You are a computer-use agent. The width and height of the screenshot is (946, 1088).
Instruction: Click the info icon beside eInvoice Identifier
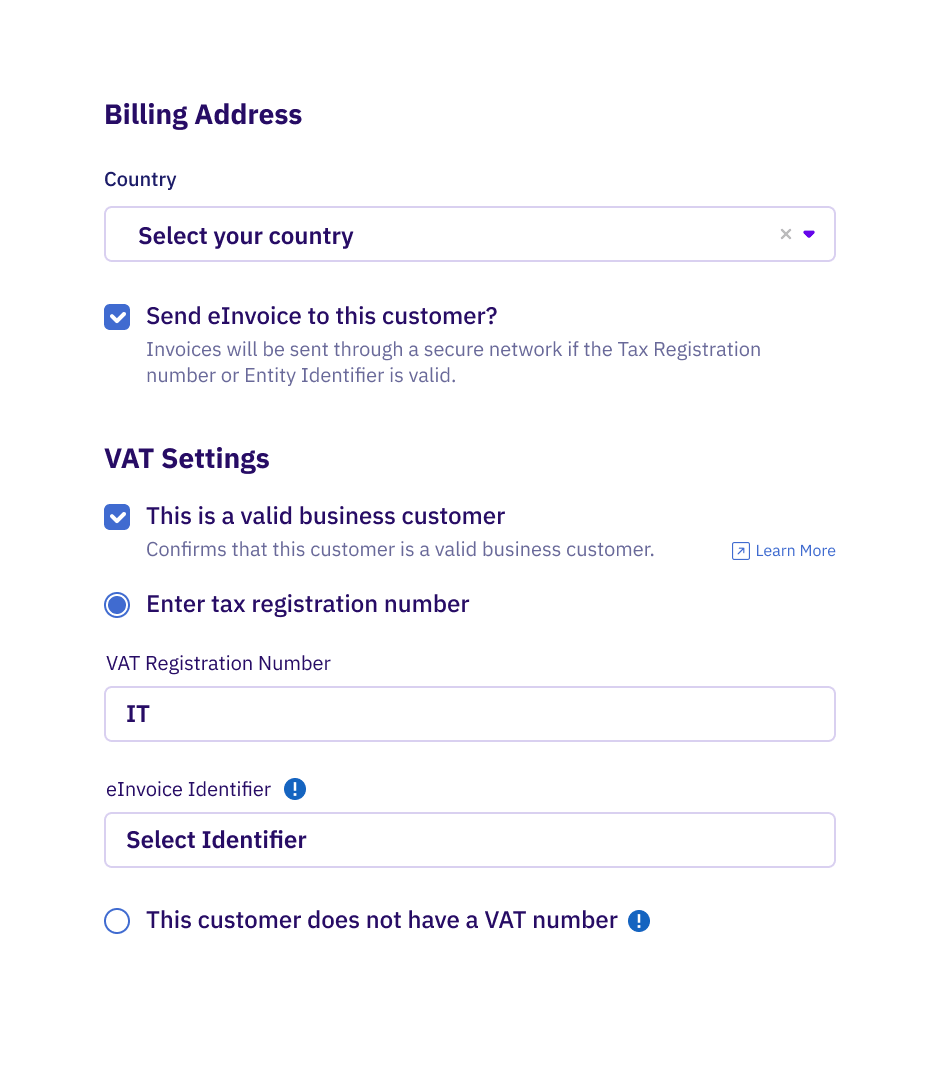[x=295, y=789]
